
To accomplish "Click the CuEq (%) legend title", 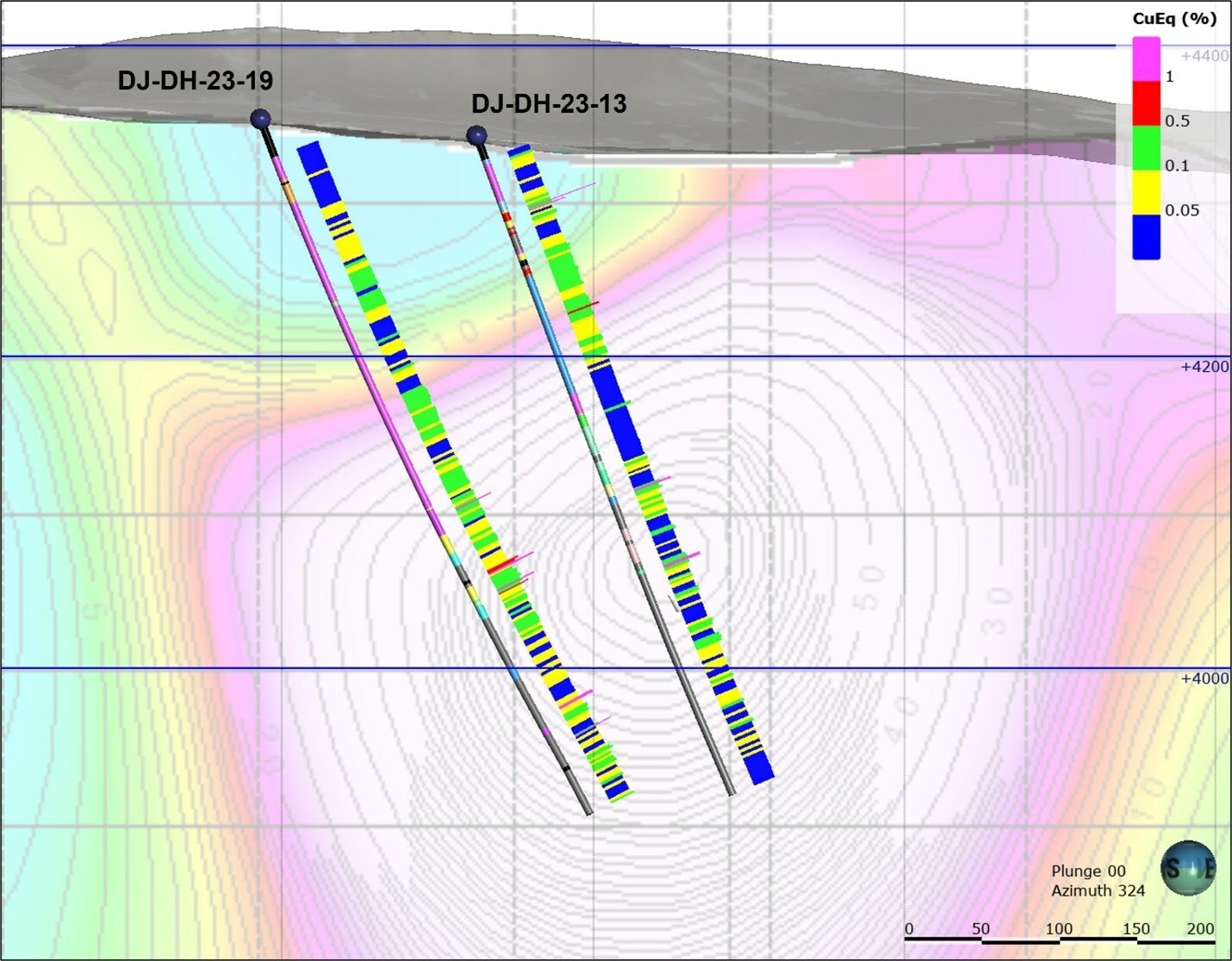I will coord(1173,19).
